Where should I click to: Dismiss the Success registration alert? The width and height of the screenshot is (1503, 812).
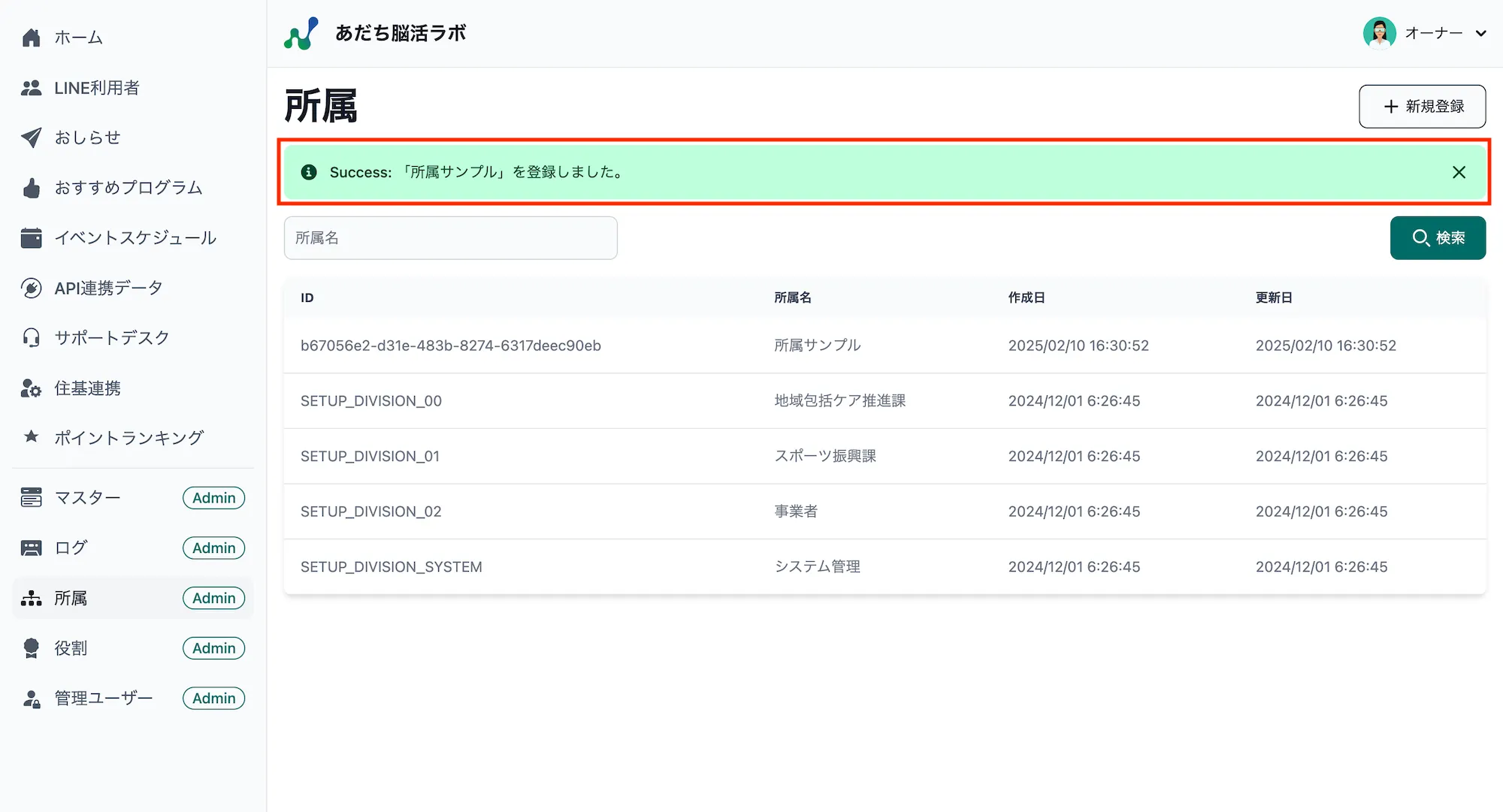click(1459, 172)
